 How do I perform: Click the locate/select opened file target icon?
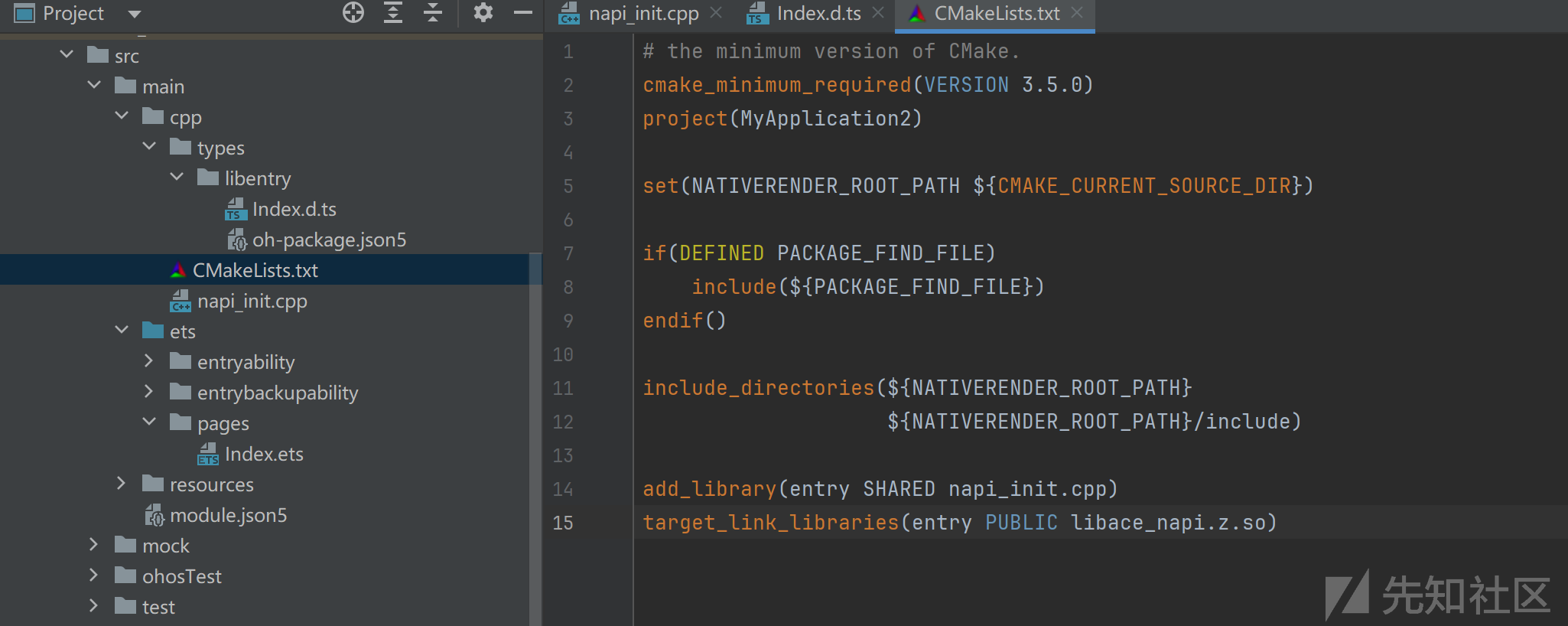353,12
